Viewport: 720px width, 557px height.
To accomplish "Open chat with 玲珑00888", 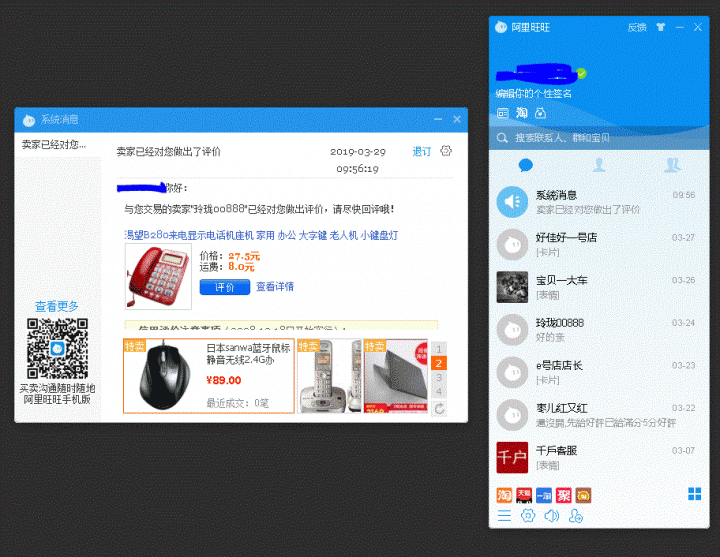I will (x=599, y=330).
